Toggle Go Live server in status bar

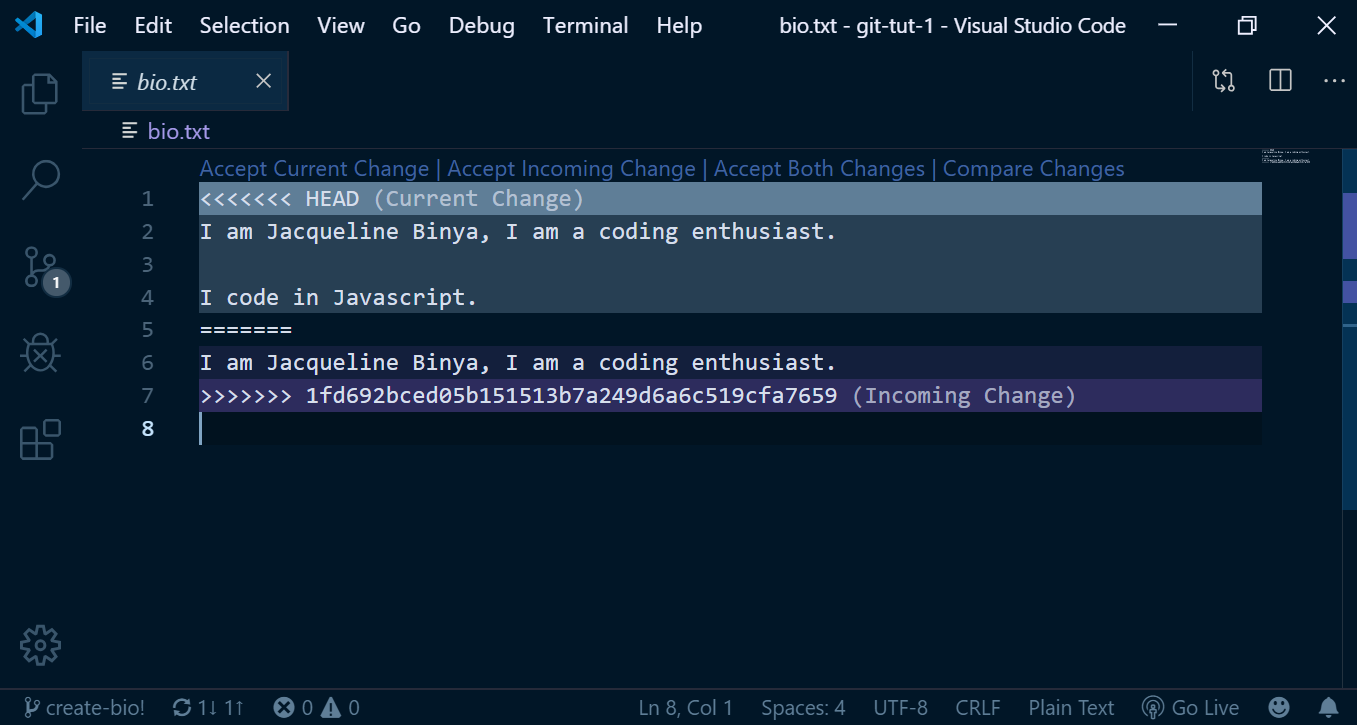(1190, 708)
